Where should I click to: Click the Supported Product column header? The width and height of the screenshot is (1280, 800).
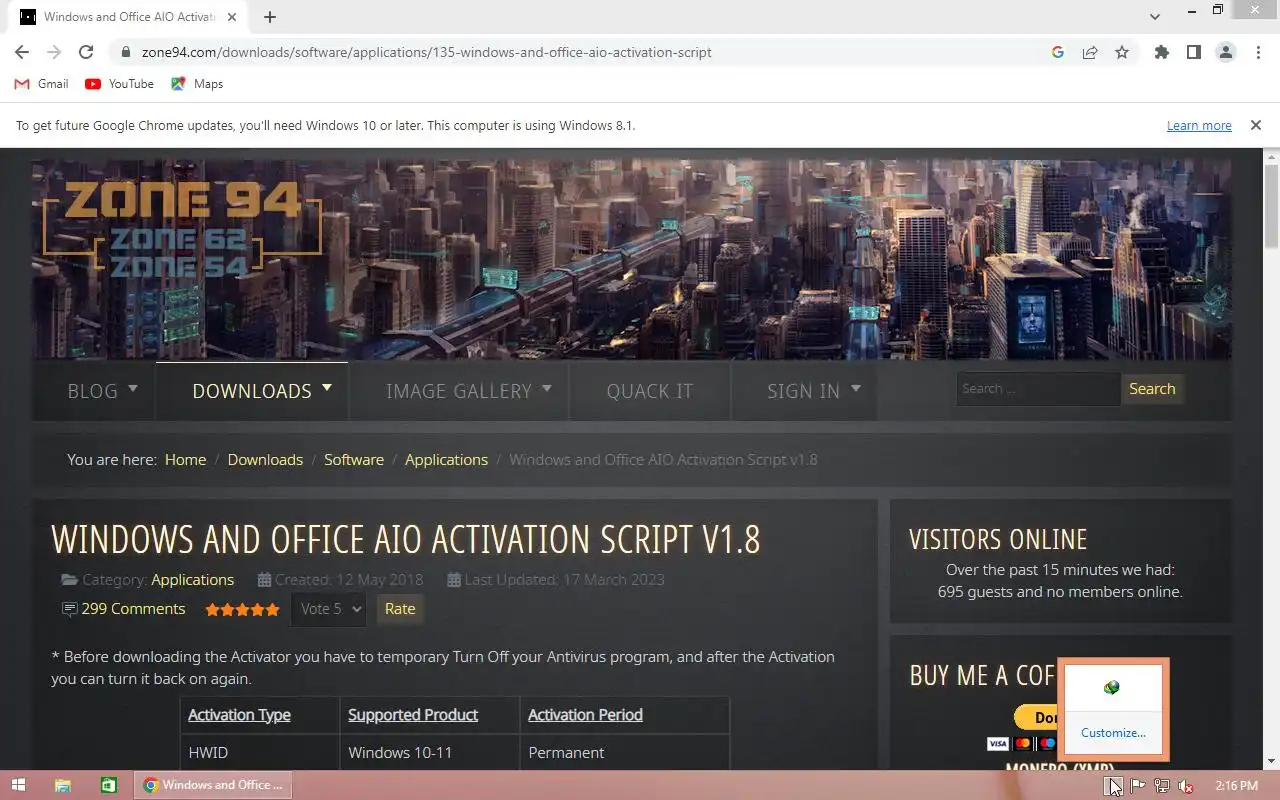[413, 715]
